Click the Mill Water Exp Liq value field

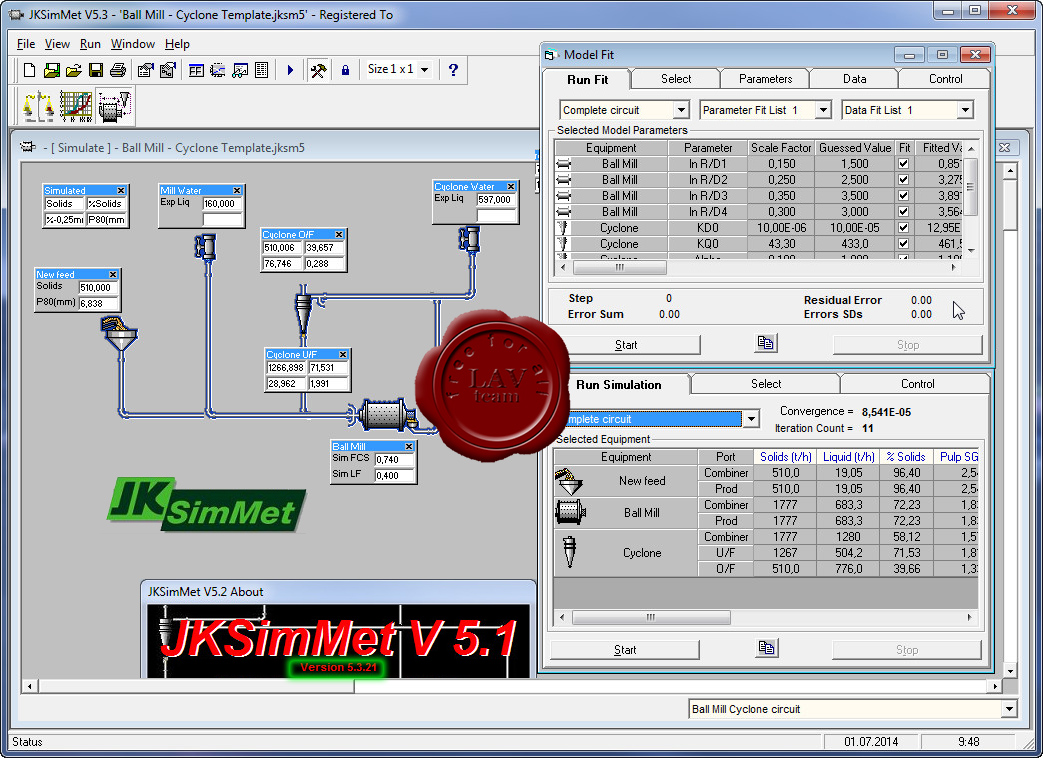coord(222,203)
